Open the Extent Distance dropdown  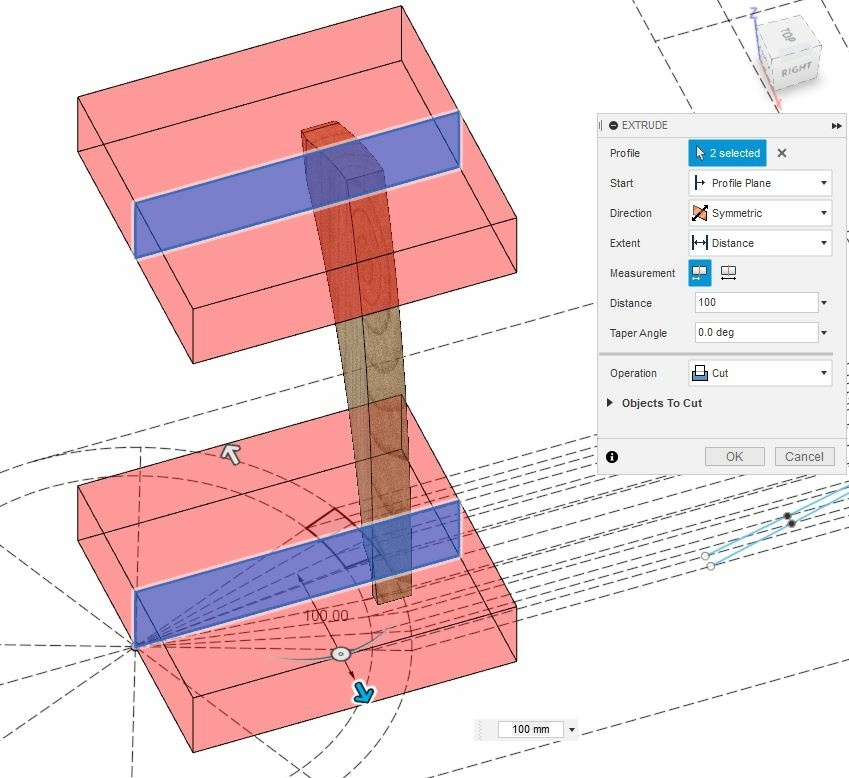click(760, 243)
